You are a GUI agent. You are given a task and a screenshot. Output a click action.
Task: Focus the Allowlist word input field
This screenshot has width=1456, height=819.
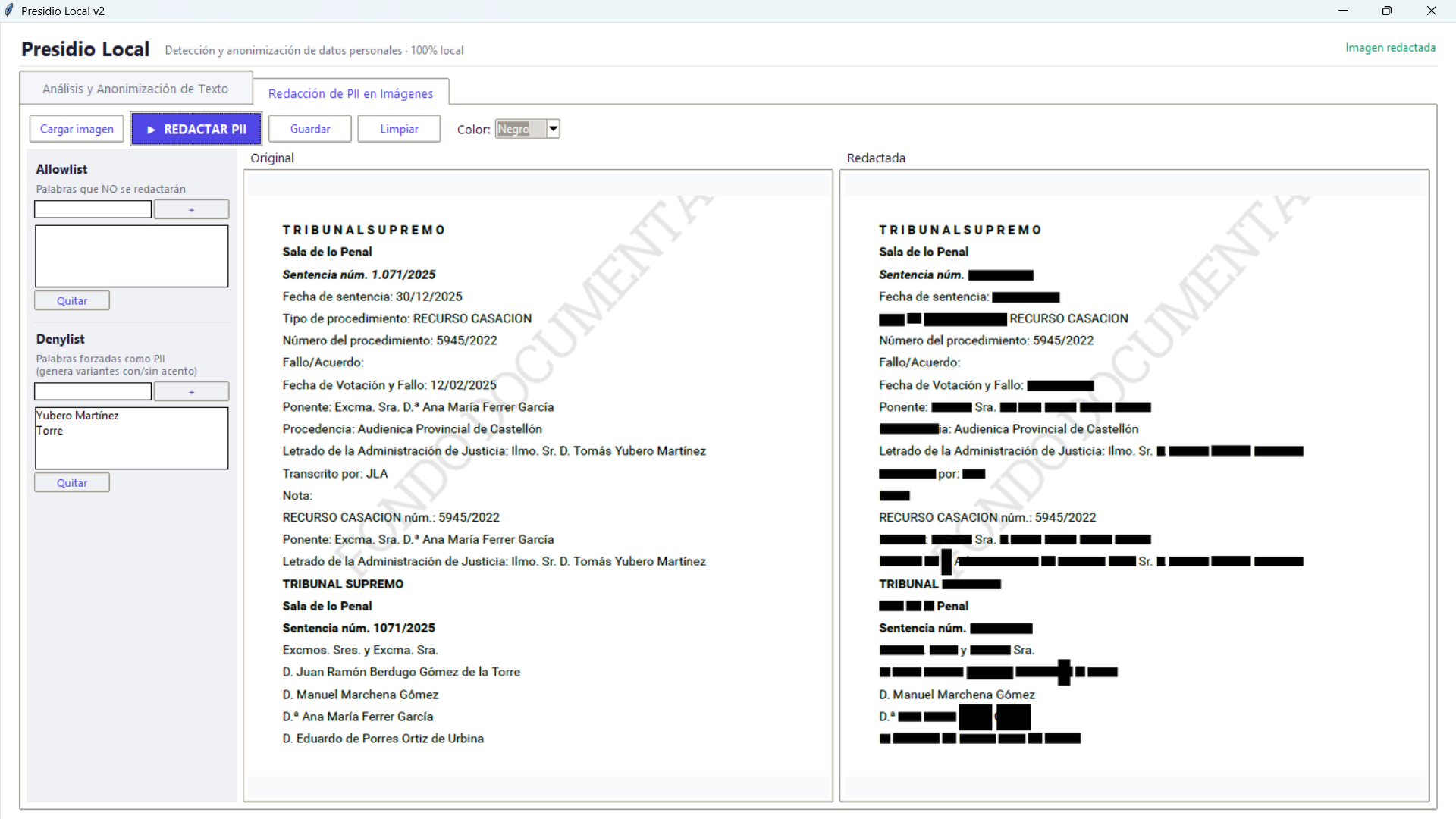tap(93, 209)
